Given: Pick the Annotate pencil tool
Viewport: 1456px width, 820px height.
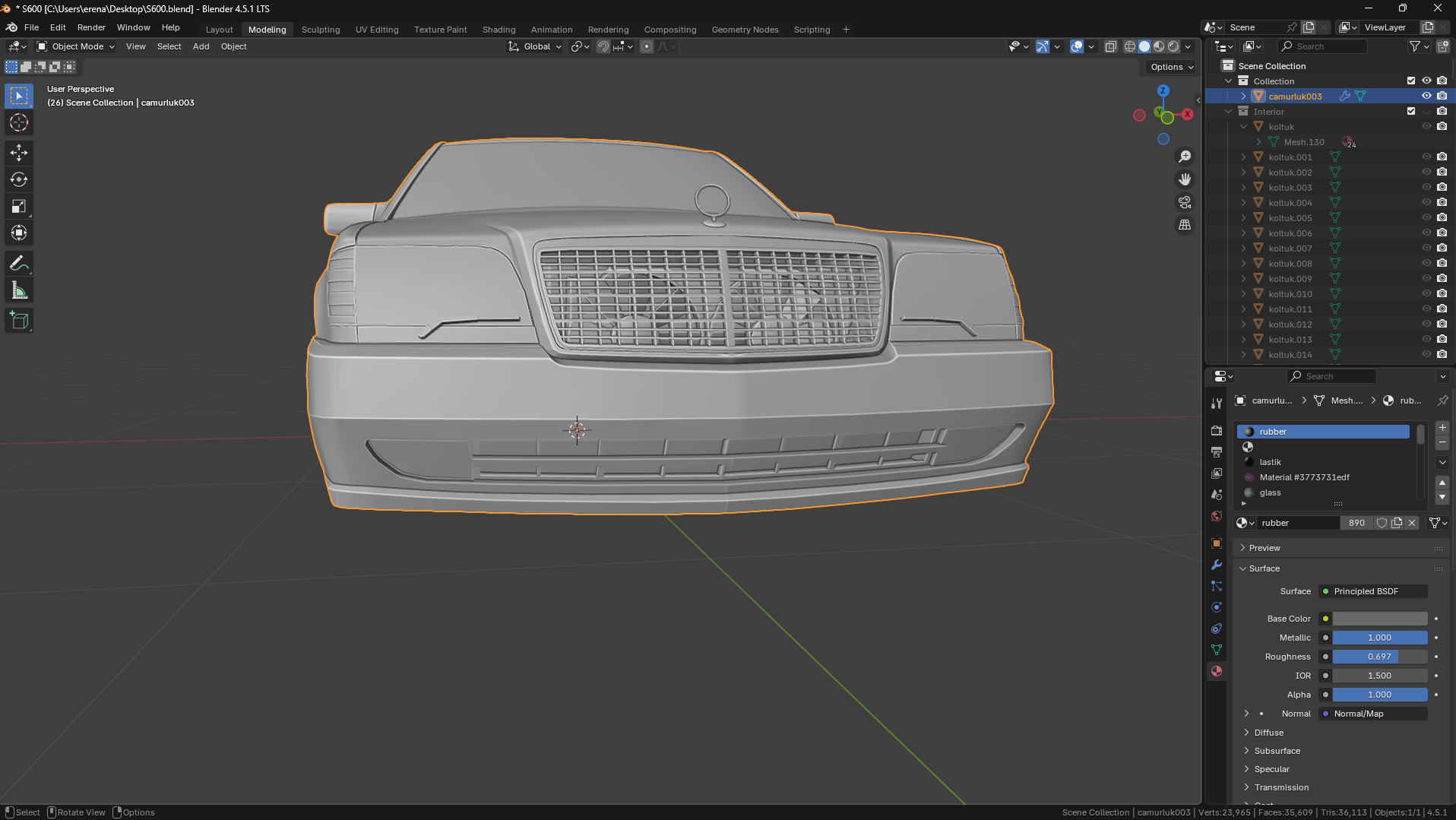Looking at the screenshot, I should (19, 264).
